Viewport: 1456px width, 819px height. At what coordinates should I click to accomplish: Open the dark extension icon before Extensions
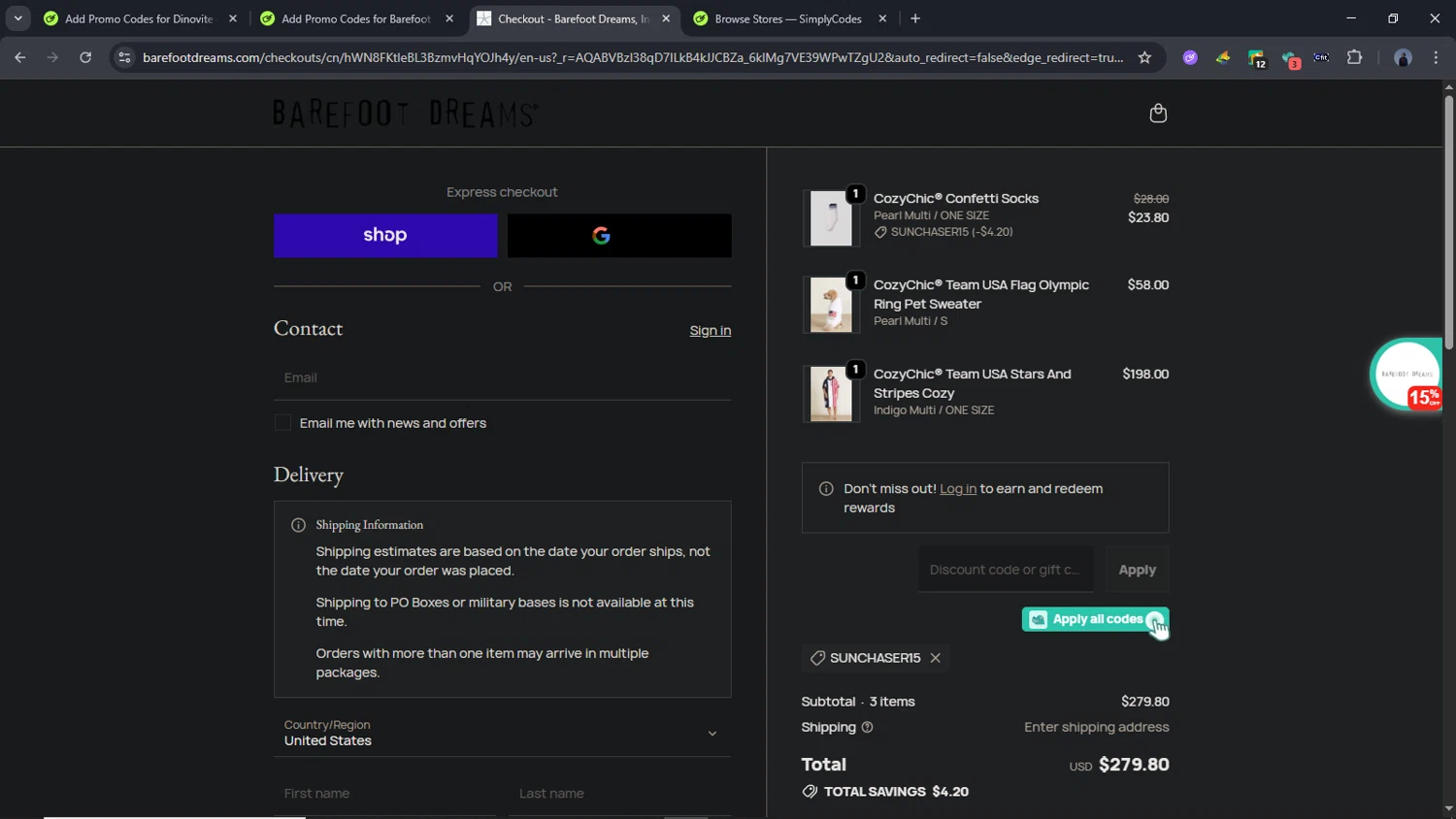tap(1321, 57)
